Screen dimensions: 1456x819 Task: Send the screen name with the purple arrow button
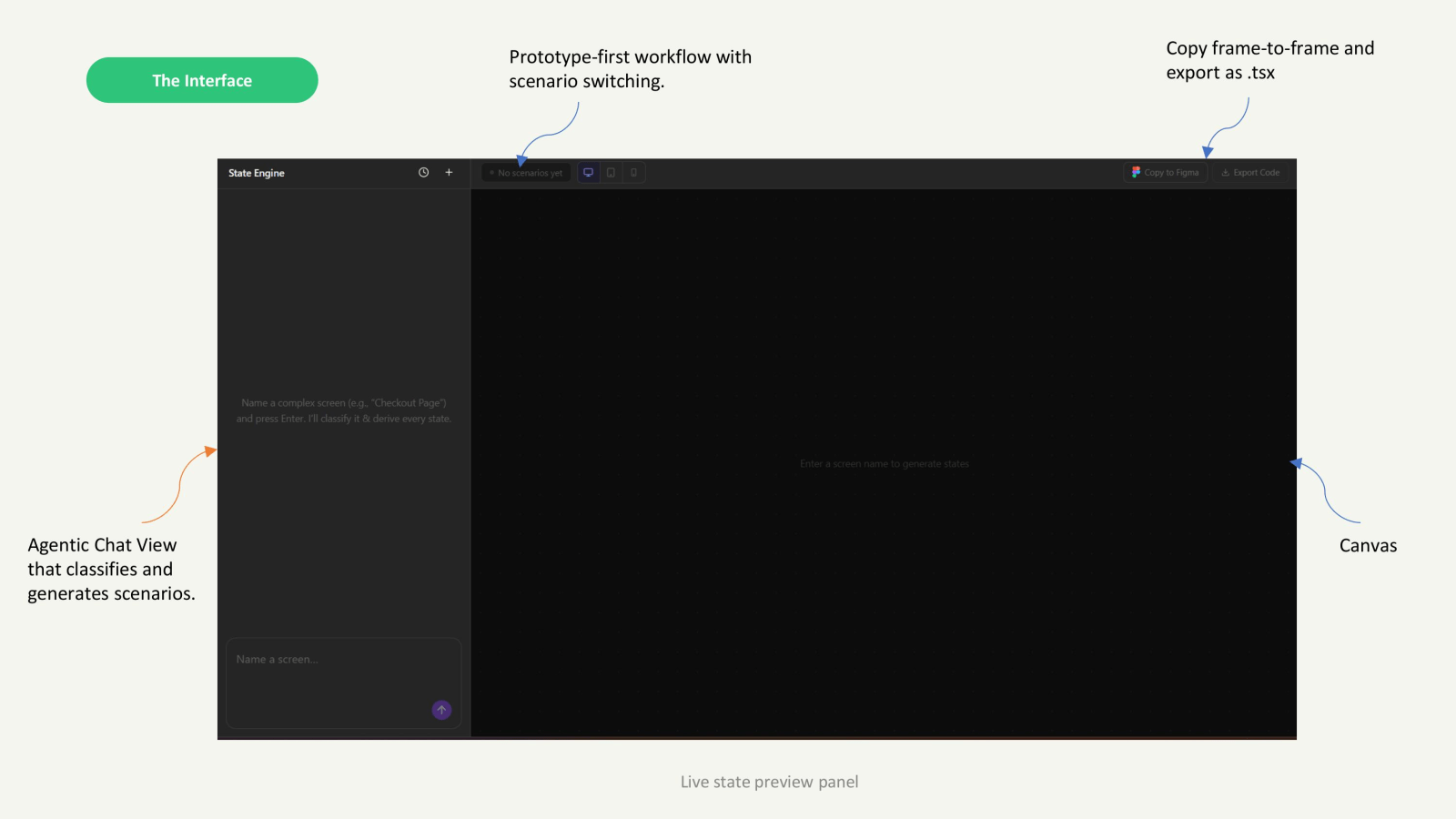tap(441, 710)
